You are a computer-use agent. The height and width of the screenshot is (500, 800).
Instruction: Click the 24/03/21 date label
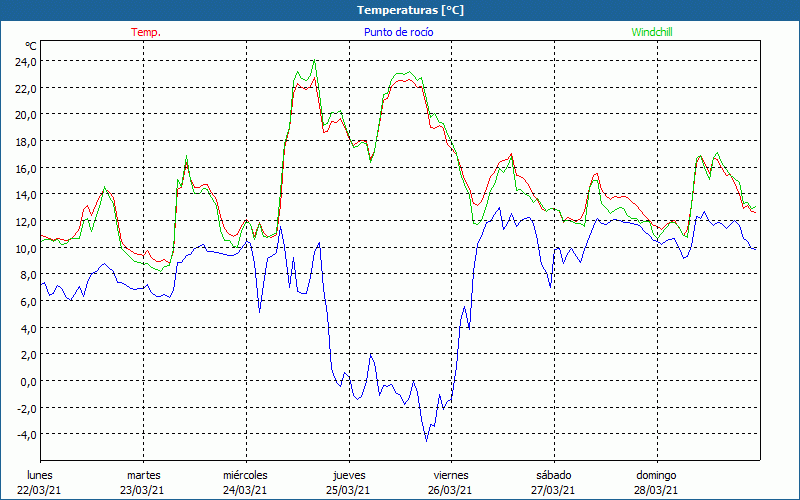[x=245, y=490]
